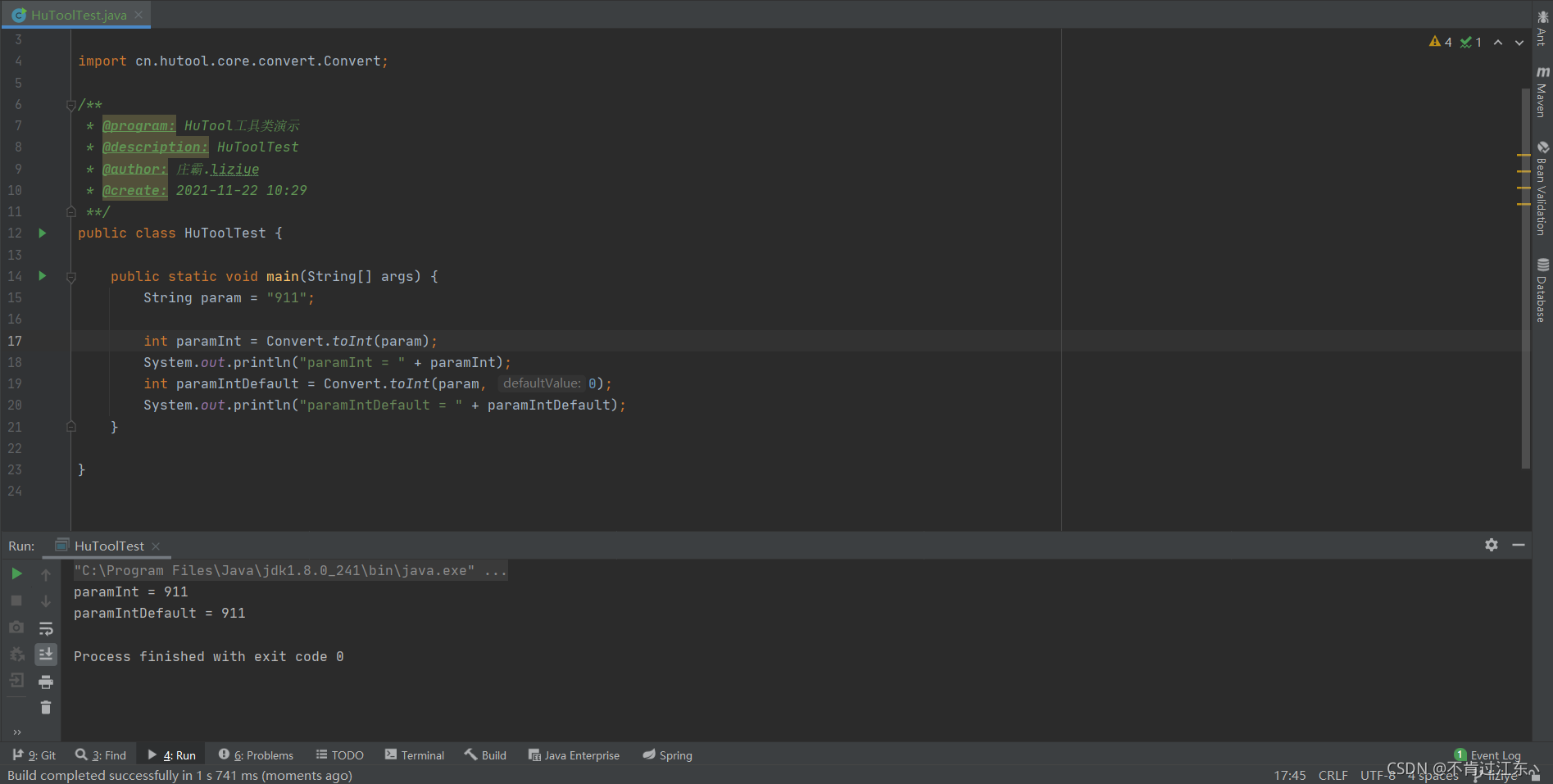Open the Run tool window button

(x=172, y=755)
